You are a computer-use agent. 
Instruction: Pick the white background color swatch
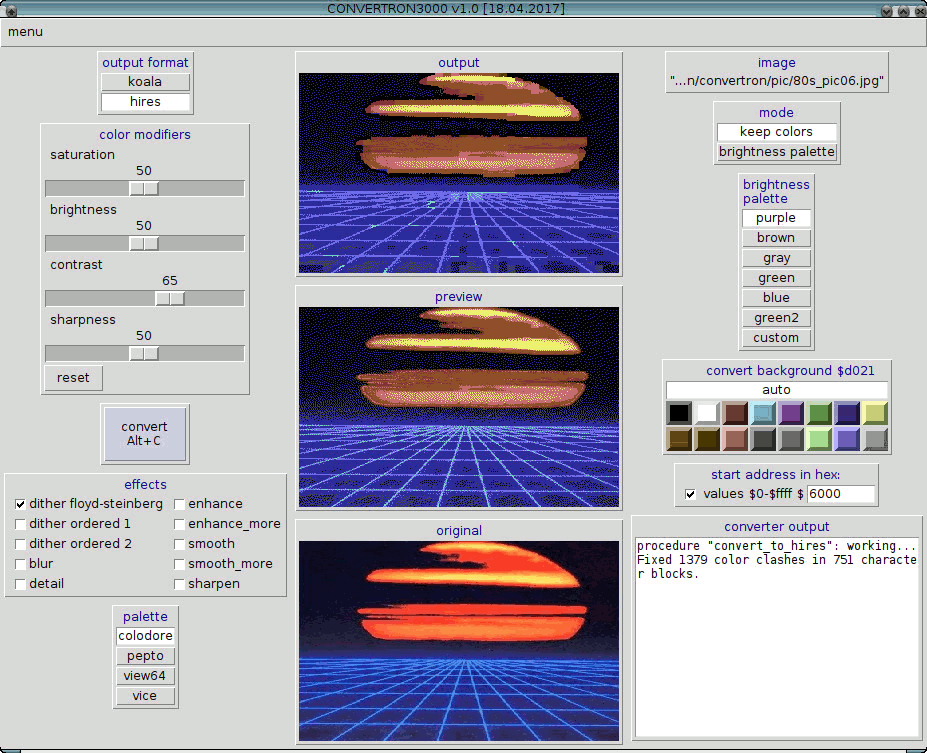pyautogui.click(x=707, y=413)
